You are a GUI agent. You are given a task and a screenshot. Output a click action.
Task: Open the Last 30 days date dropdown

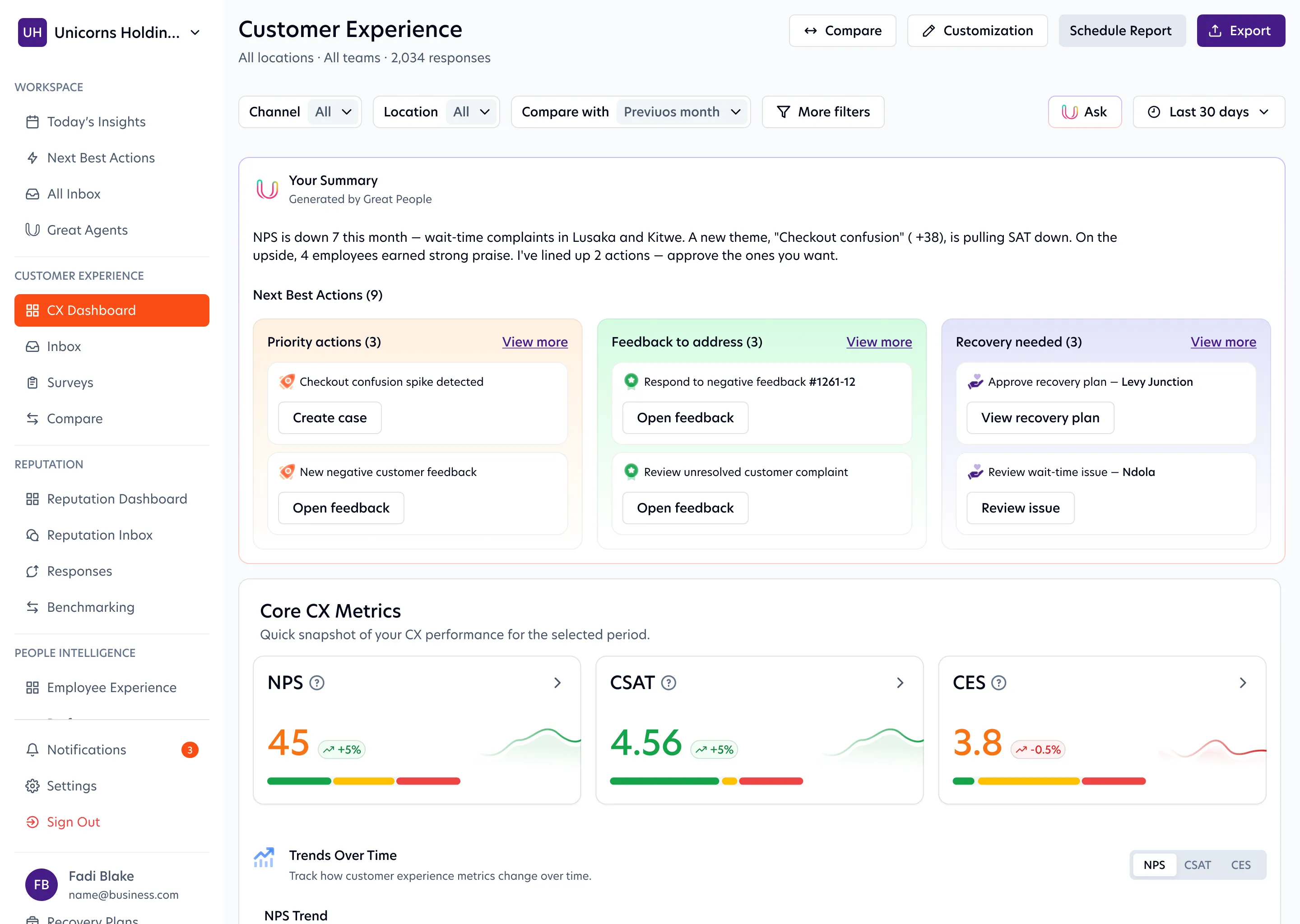pyautogui.click(x=1208, y=112)
